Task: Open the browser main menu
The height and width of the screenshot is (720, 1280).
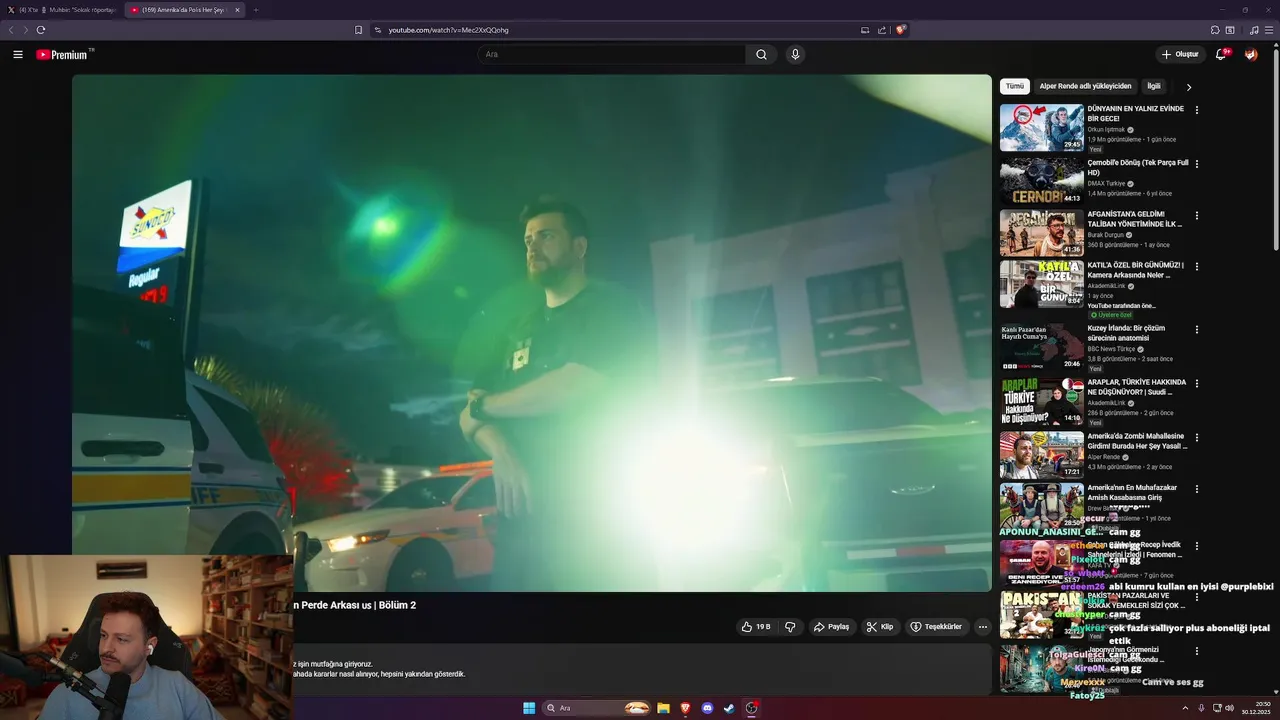Action: tap(1269, 30)
